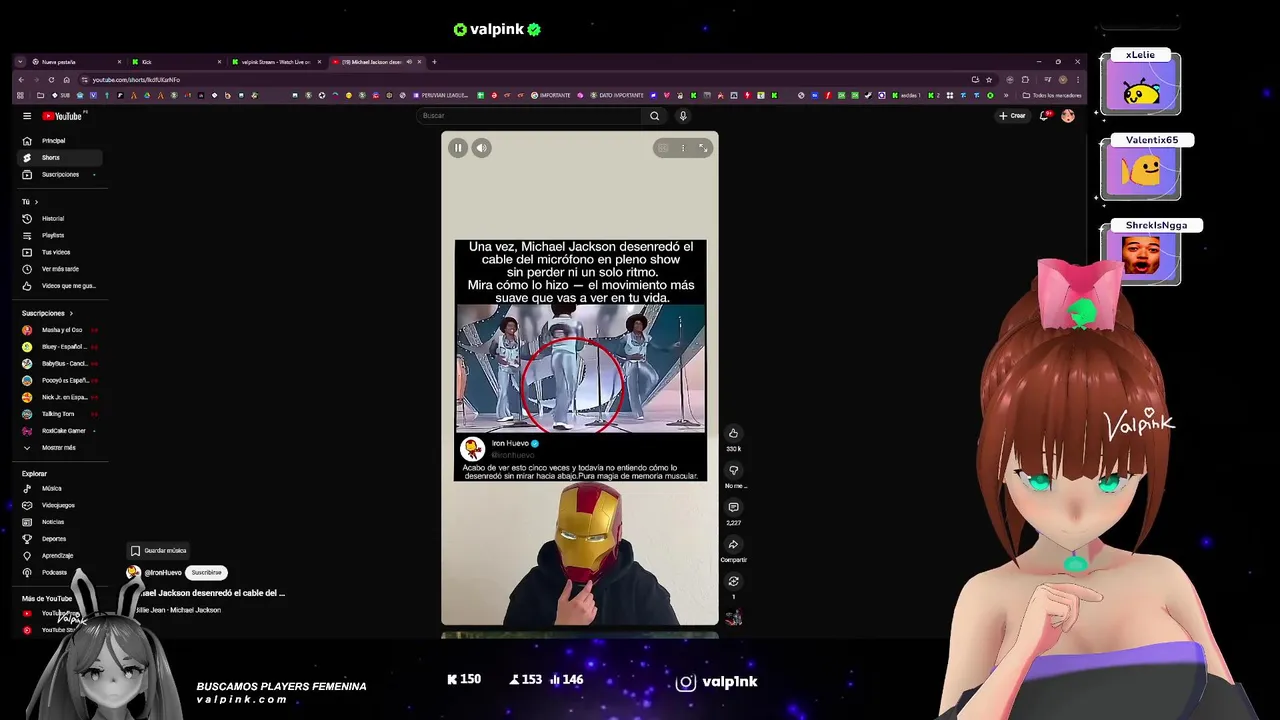The image size is (1280, 720).
Task: Open the YouTube account avatar menu
Action: coord(1068,116)
